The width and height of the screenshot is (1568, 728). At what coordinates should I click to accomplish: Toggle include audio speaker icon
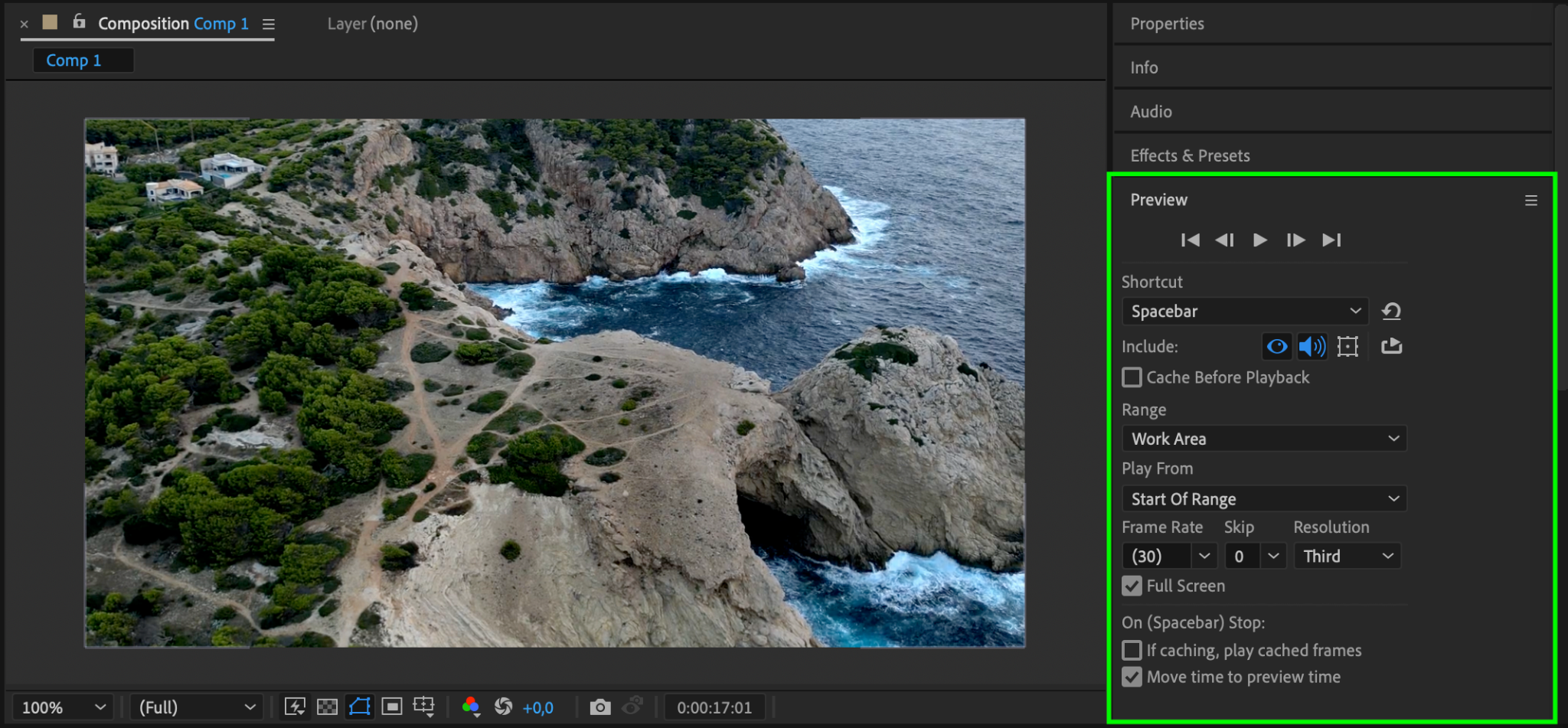tap(1312, 347)
